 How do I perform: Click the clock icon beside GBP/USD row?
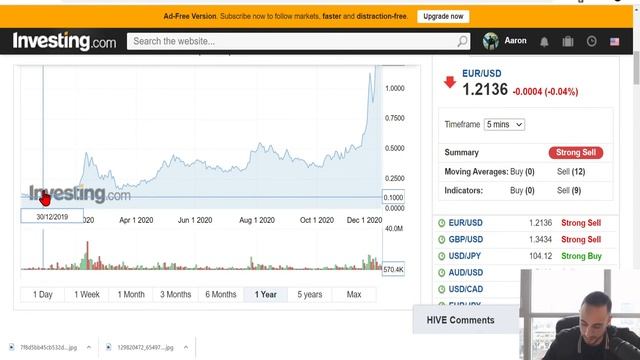(441, 240)
